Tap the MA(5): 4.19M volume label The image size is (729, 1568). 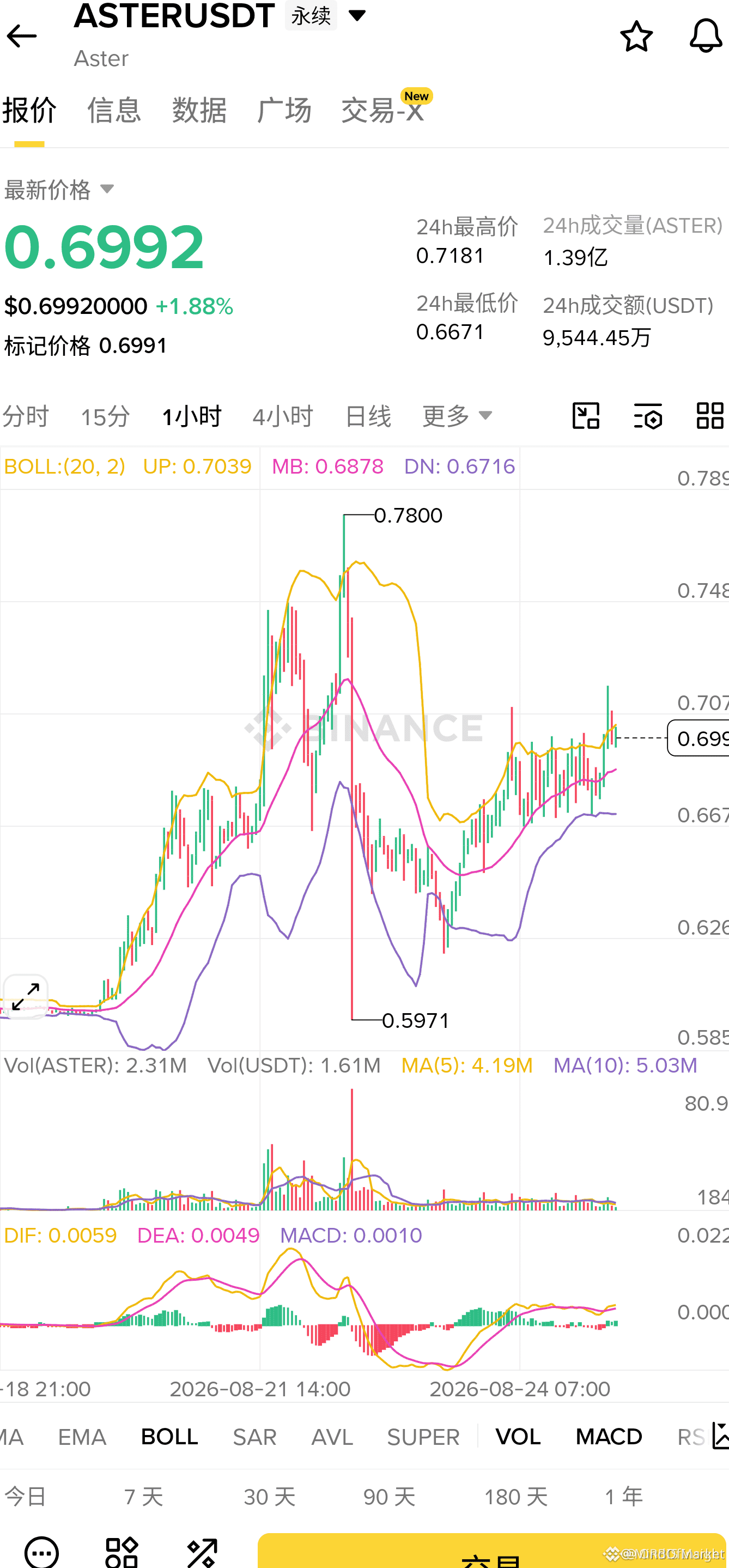click(467, 1066)
